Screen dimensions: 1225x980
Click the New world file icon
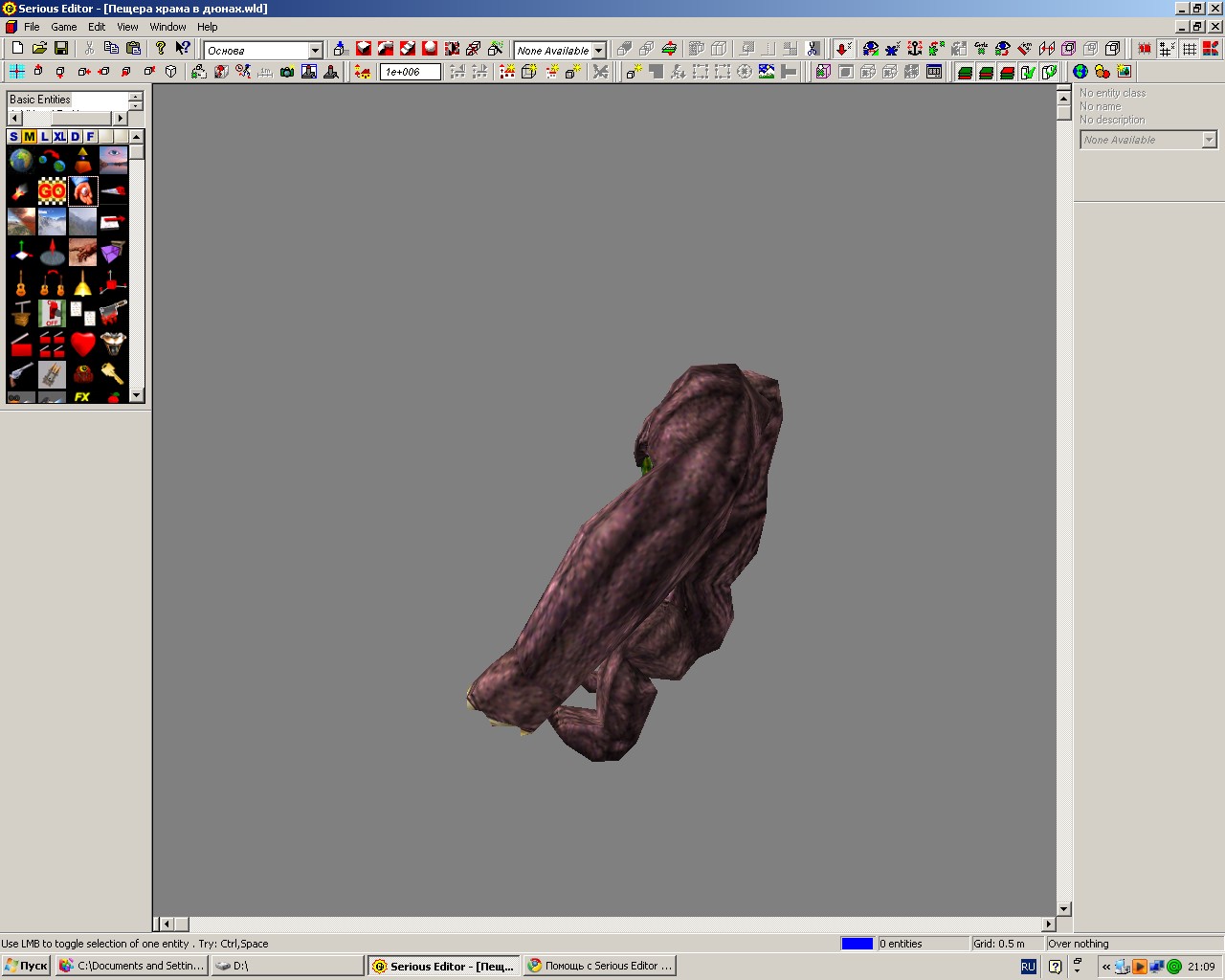click(x=17, y=48)
